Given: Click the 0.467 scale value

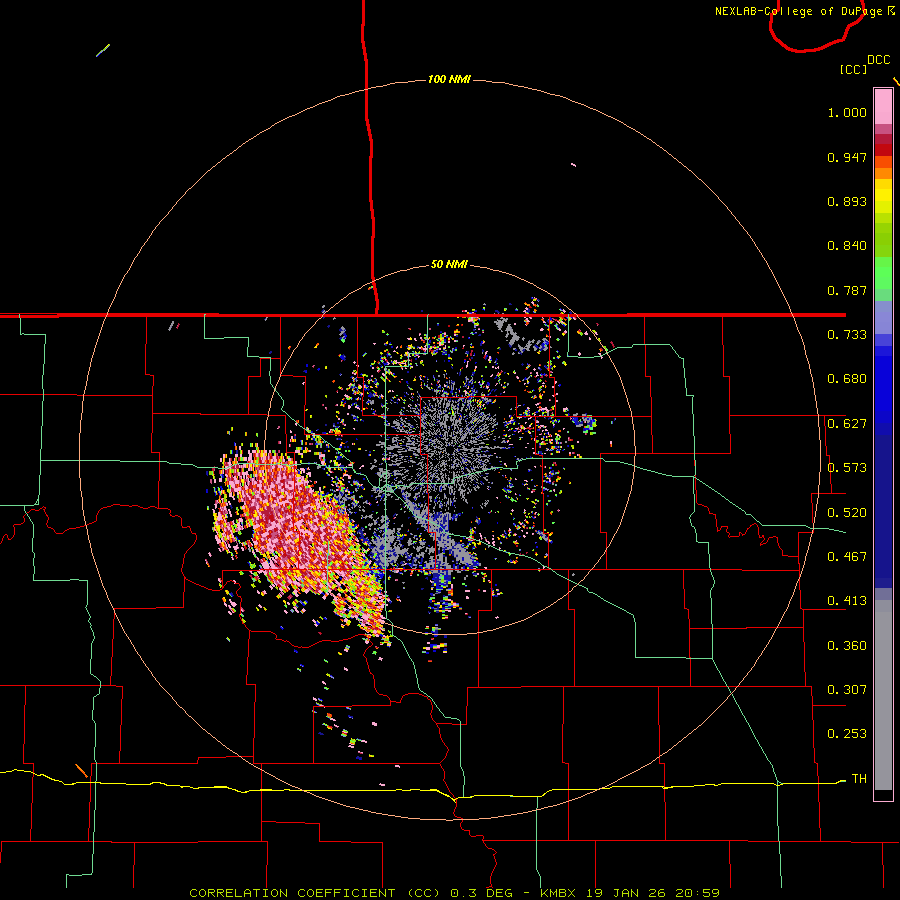Looking at the screenshot, I should pyautogui.click(x=847, y=557).
